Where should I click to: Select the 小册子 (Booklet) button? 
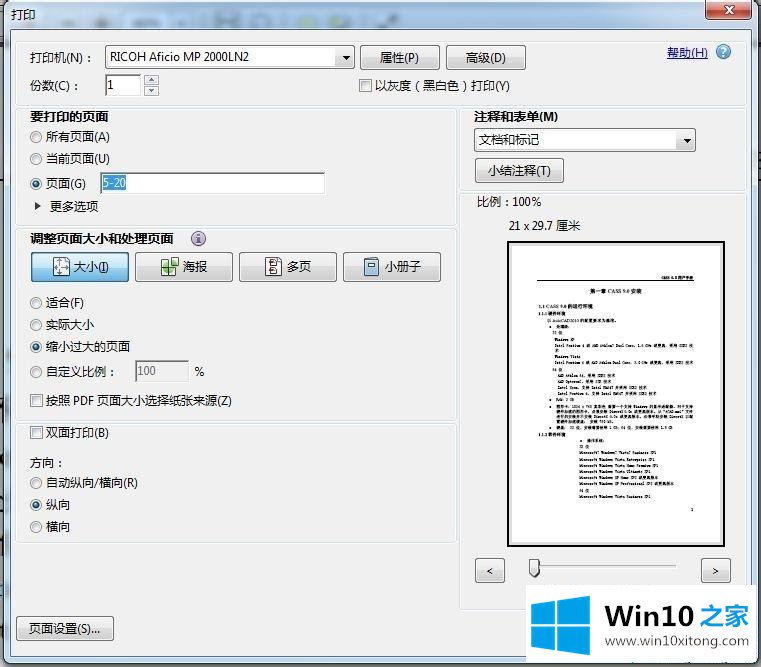(392, 267)
